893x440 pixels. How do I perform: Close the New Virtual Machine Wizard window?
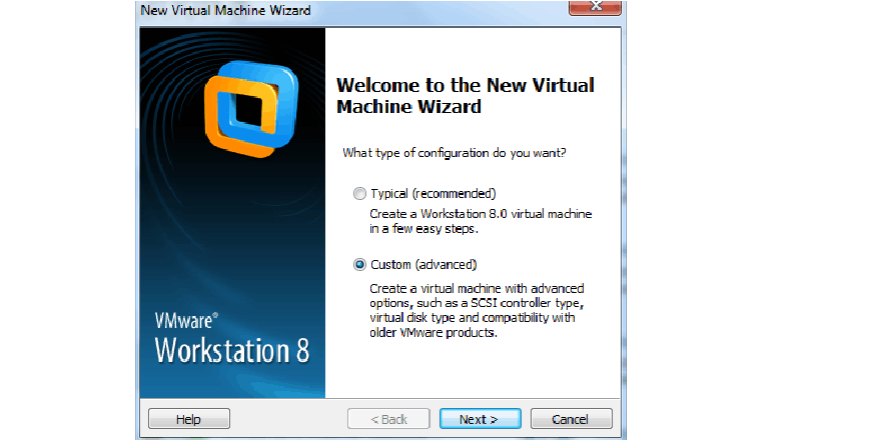point(595,6)
